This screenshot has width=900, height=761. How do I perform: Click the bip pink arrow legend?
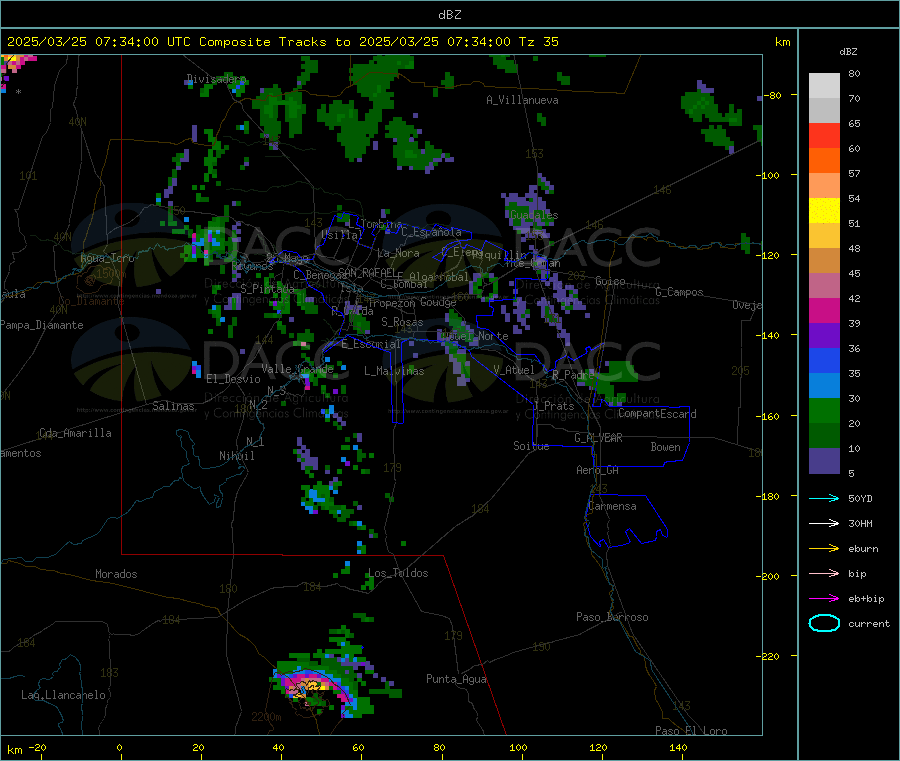(x=824, y=573)
